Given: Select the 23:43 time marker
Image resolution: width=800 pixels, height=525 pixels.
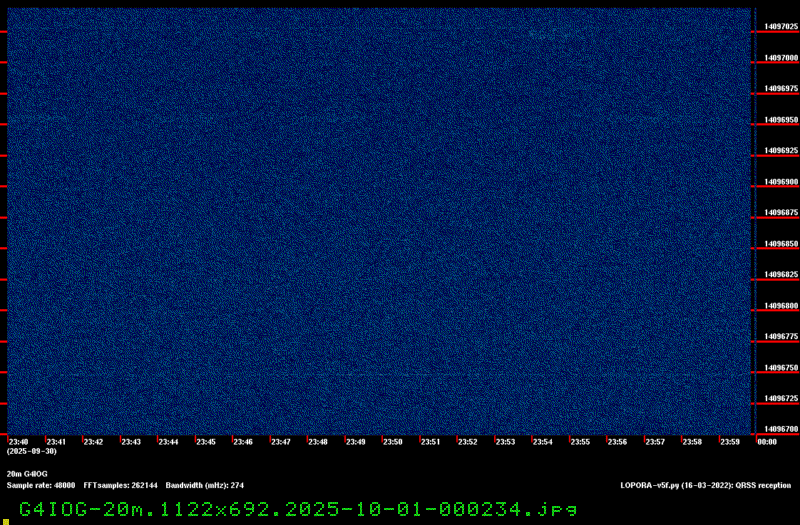Looking at the screenshot, I should click(x=131, y=442).
